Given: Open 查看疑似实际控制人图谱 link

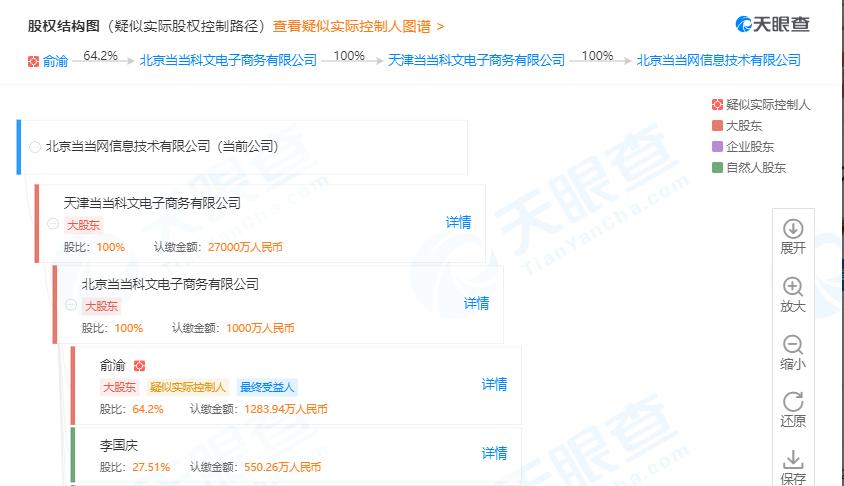Looking at the screenshot, I should click(x=358, y=26).
